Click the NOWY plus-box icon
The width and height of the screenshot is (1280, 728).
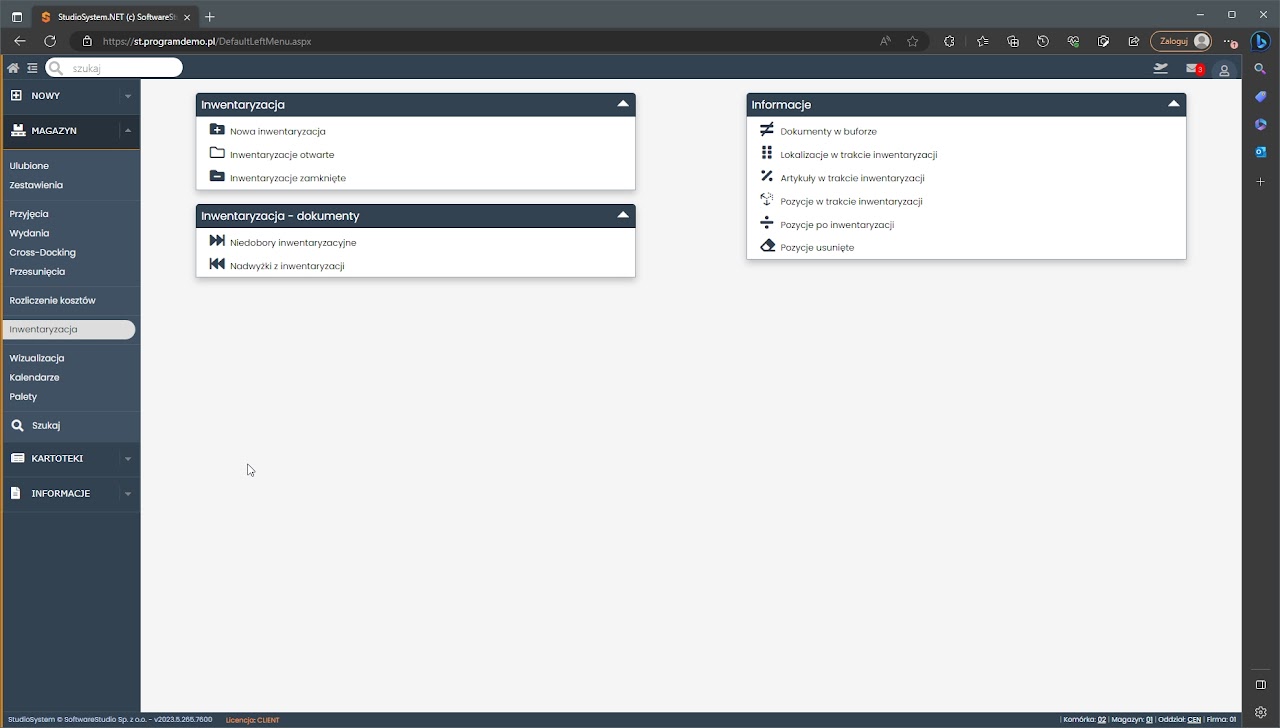click(x=17, y=95)
